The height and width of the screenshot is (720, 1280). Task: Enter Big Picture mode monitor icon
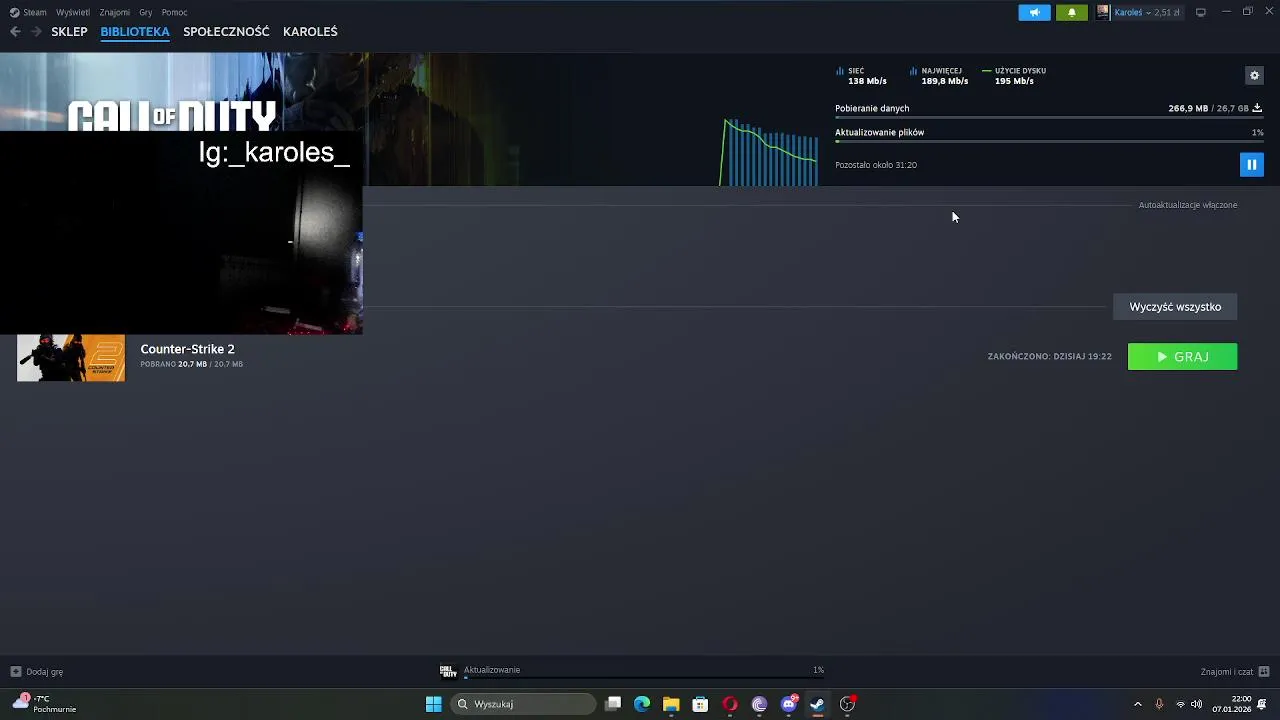point(1201,12)
